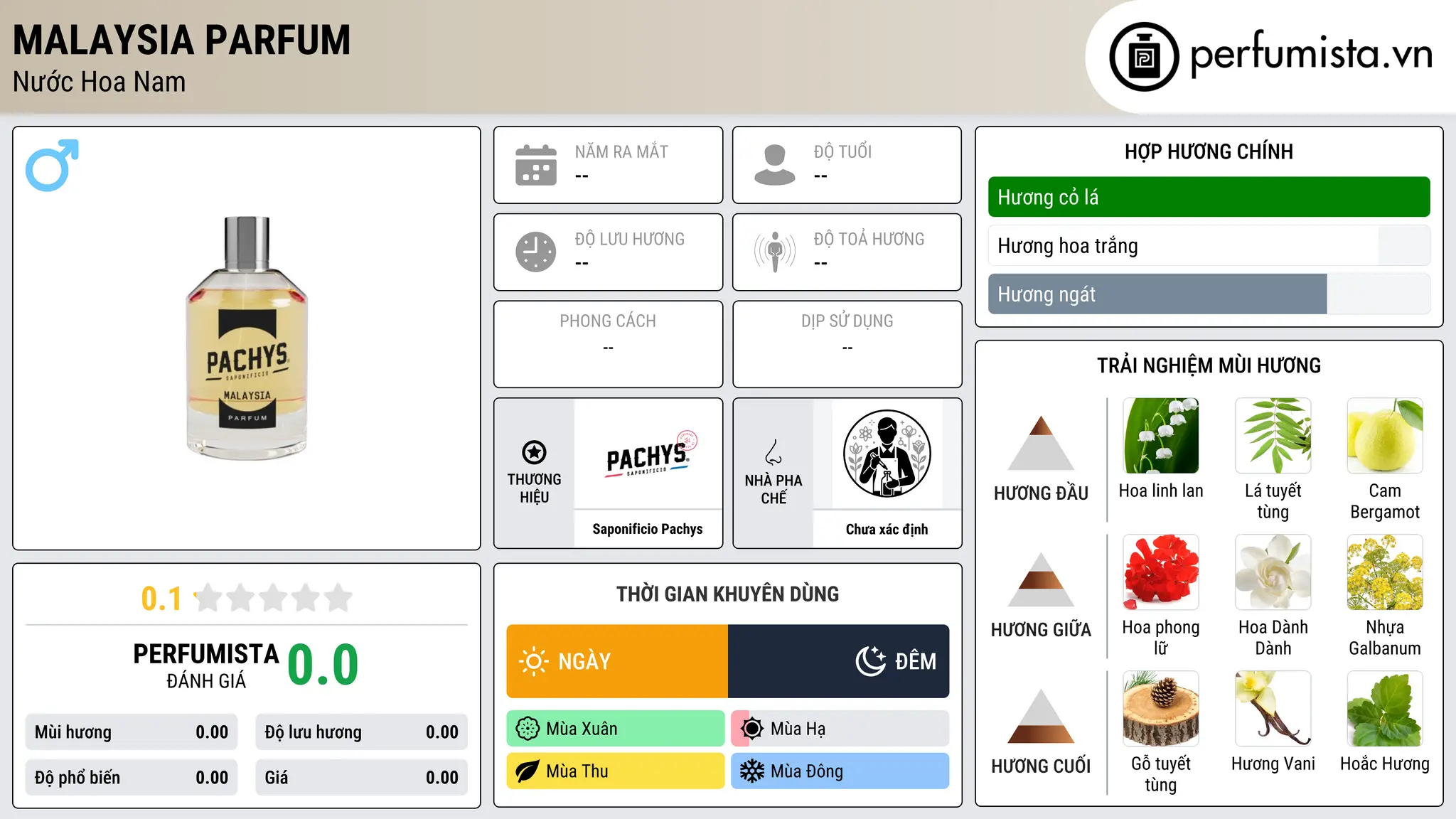Click the sun icon in Ngày bar
The image size is (1456, 819).
(x=533, y=661)
